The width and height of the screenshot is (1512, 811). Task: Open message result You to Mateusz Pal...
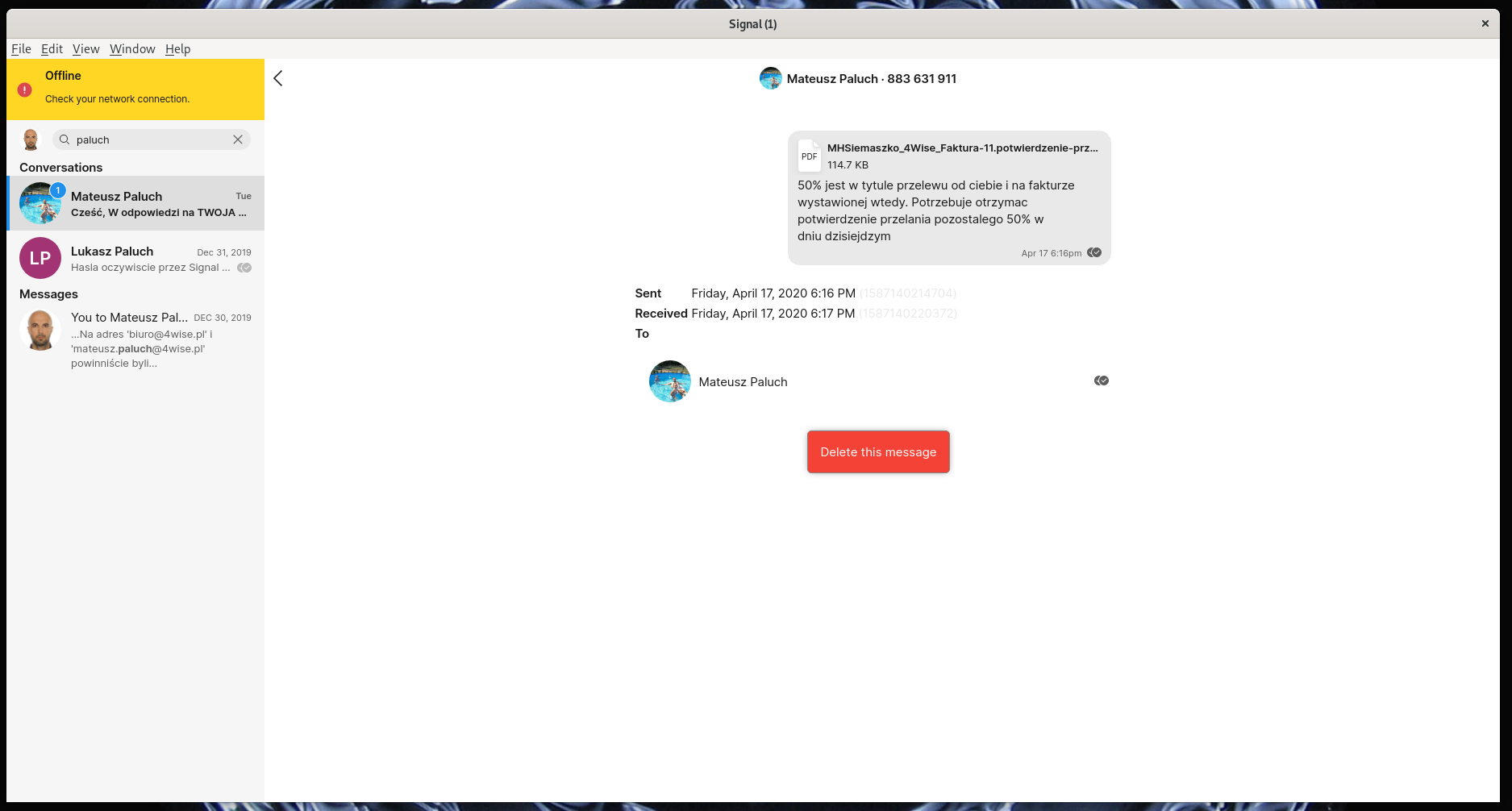tap(135, 339)
